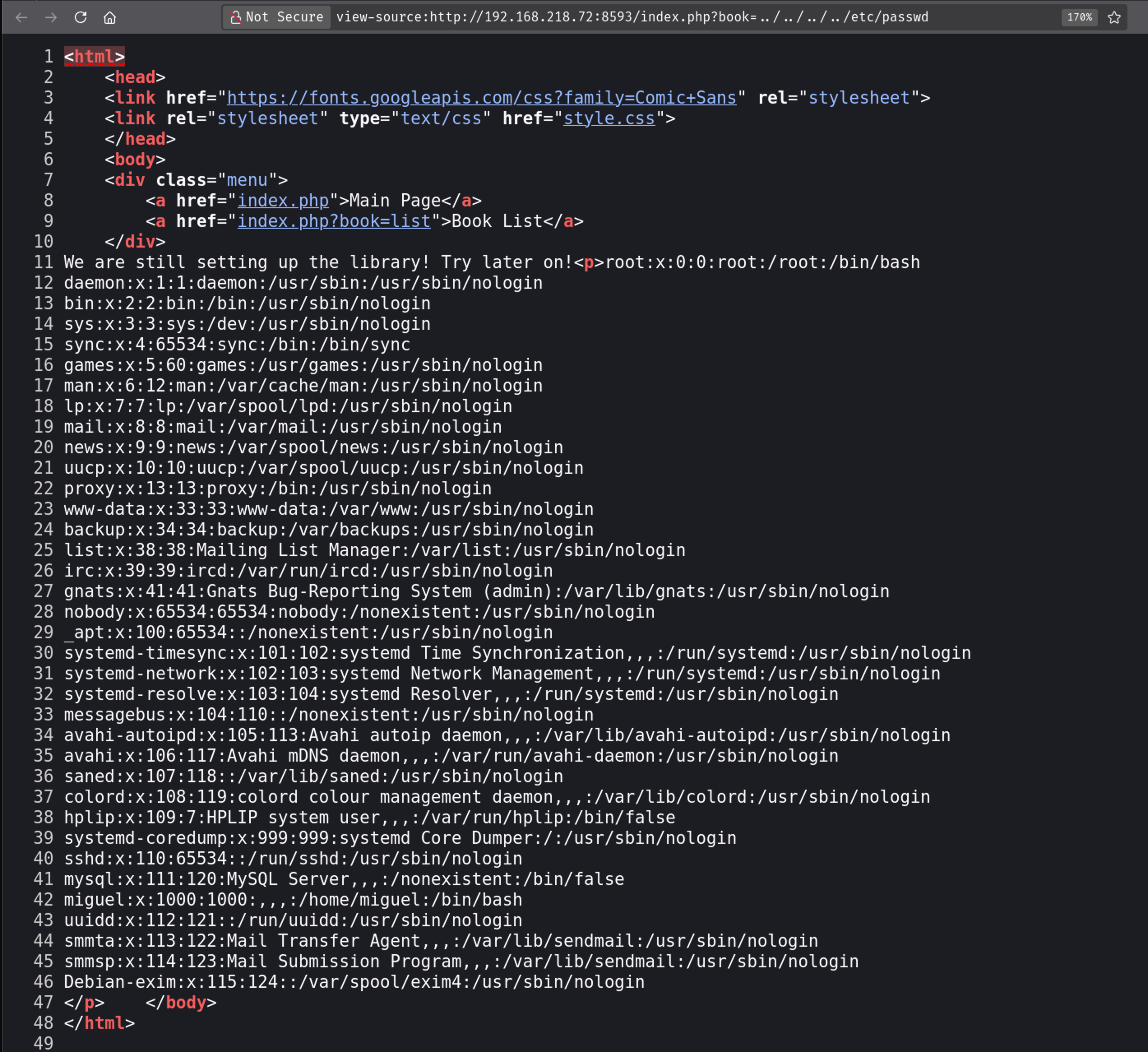
Task: Click the hplip:x:109:7 passwd line
Action: coord(370,817)
